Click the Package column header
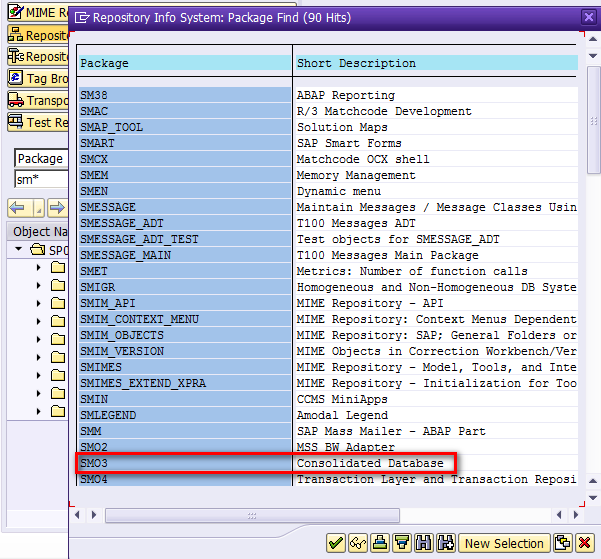 (x=185, y=63)
